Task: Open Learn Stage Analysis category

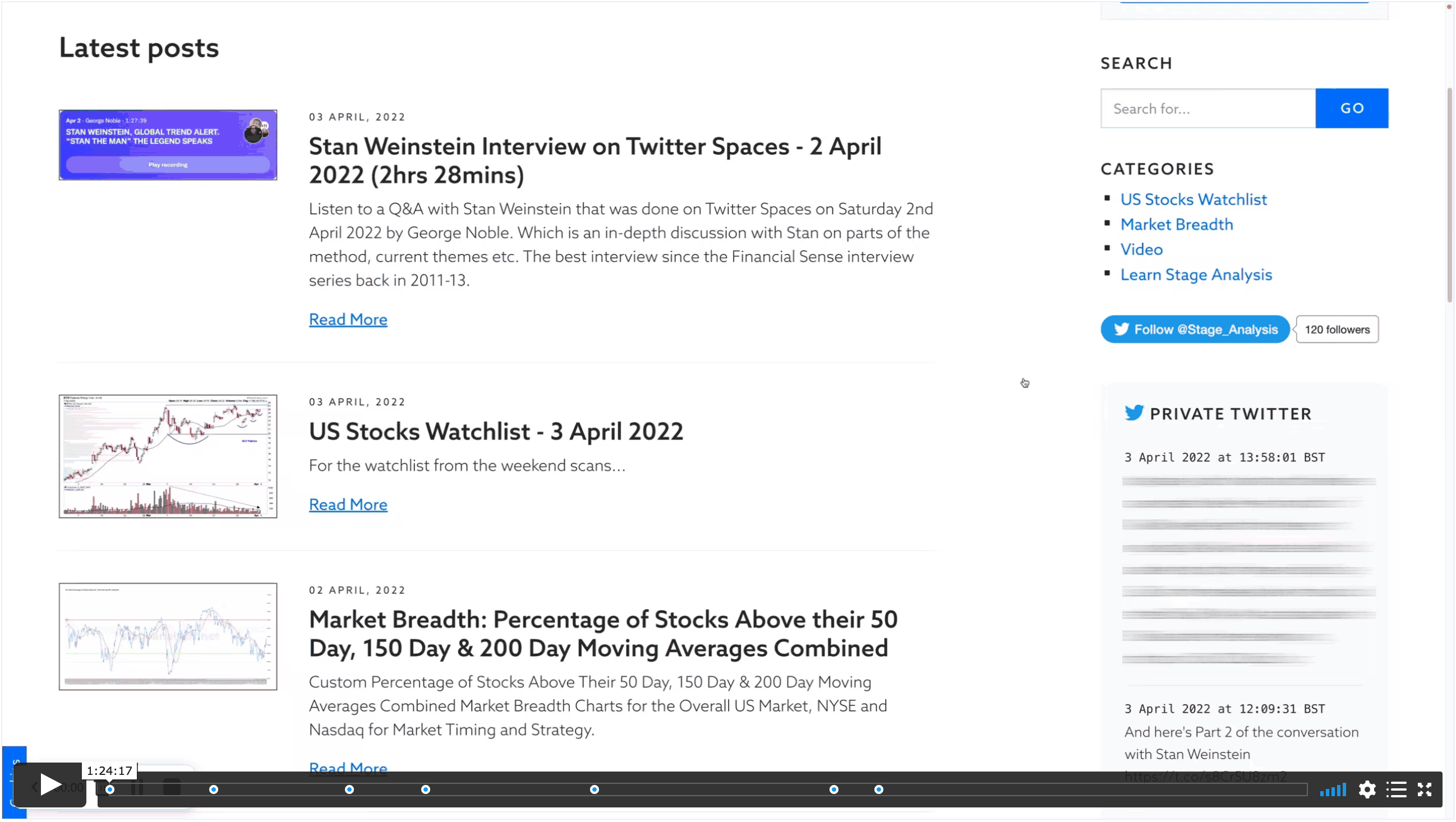Action: [x=1196, y=275]
